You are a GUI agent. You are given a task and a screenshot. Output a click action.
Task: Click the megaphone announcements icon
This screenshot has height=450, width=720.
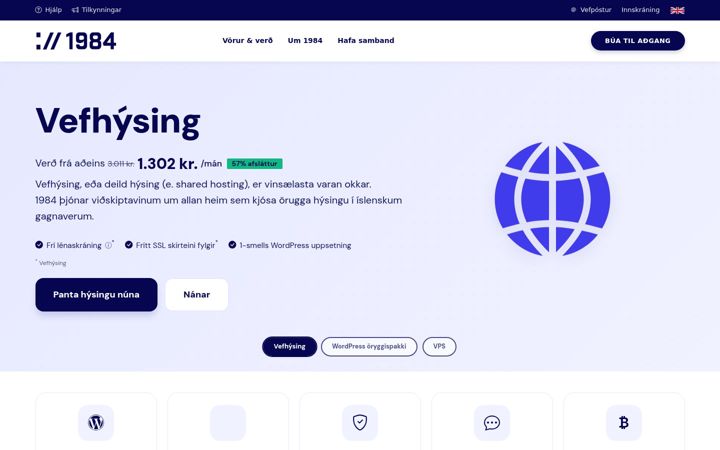coord(75,10)
